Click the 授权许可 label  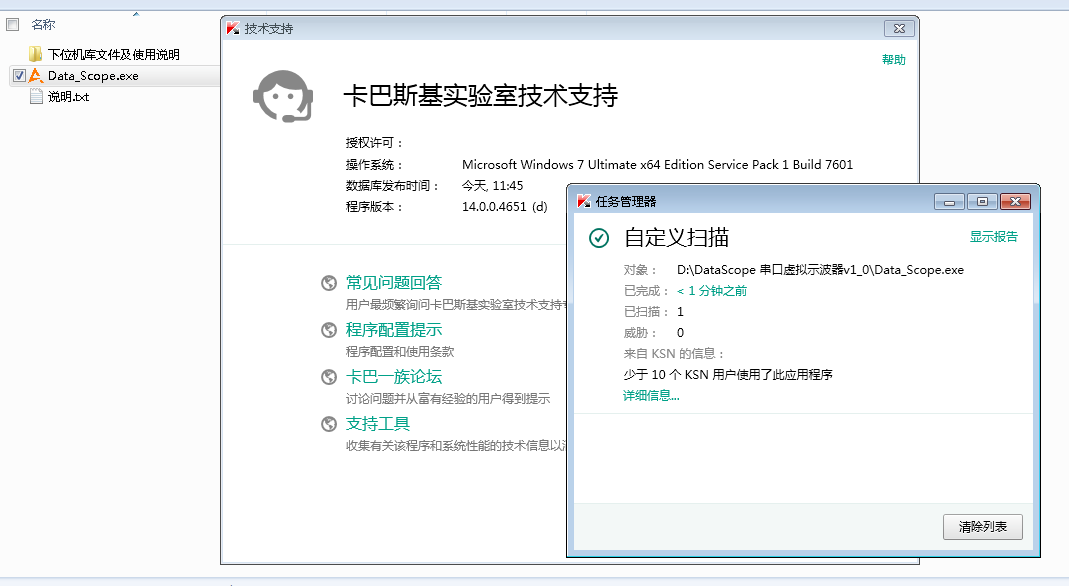point(375,143)
